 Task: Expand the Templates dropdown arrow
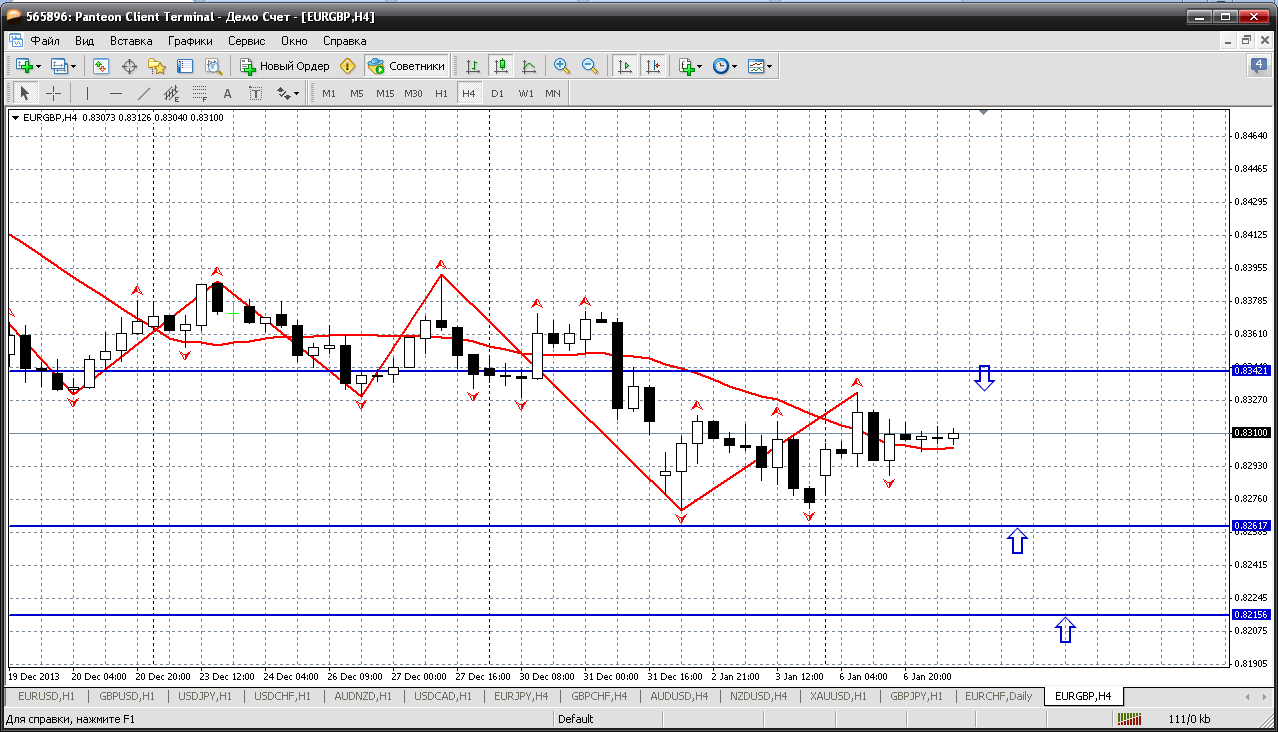(770, 66)
